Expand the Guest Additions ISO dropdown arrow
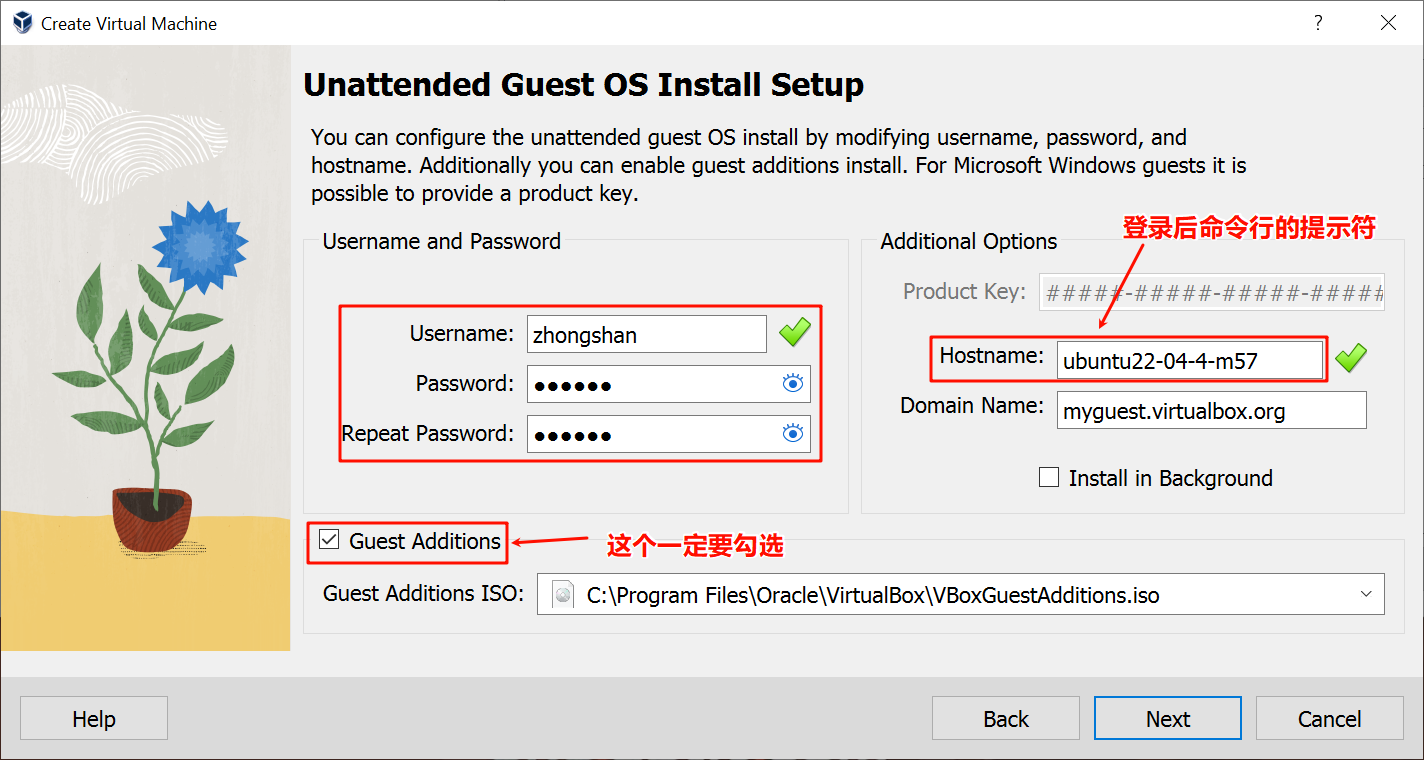The height and width of the screenshot is (760, 1424). pyautogui.click(x=1366, y=594)
